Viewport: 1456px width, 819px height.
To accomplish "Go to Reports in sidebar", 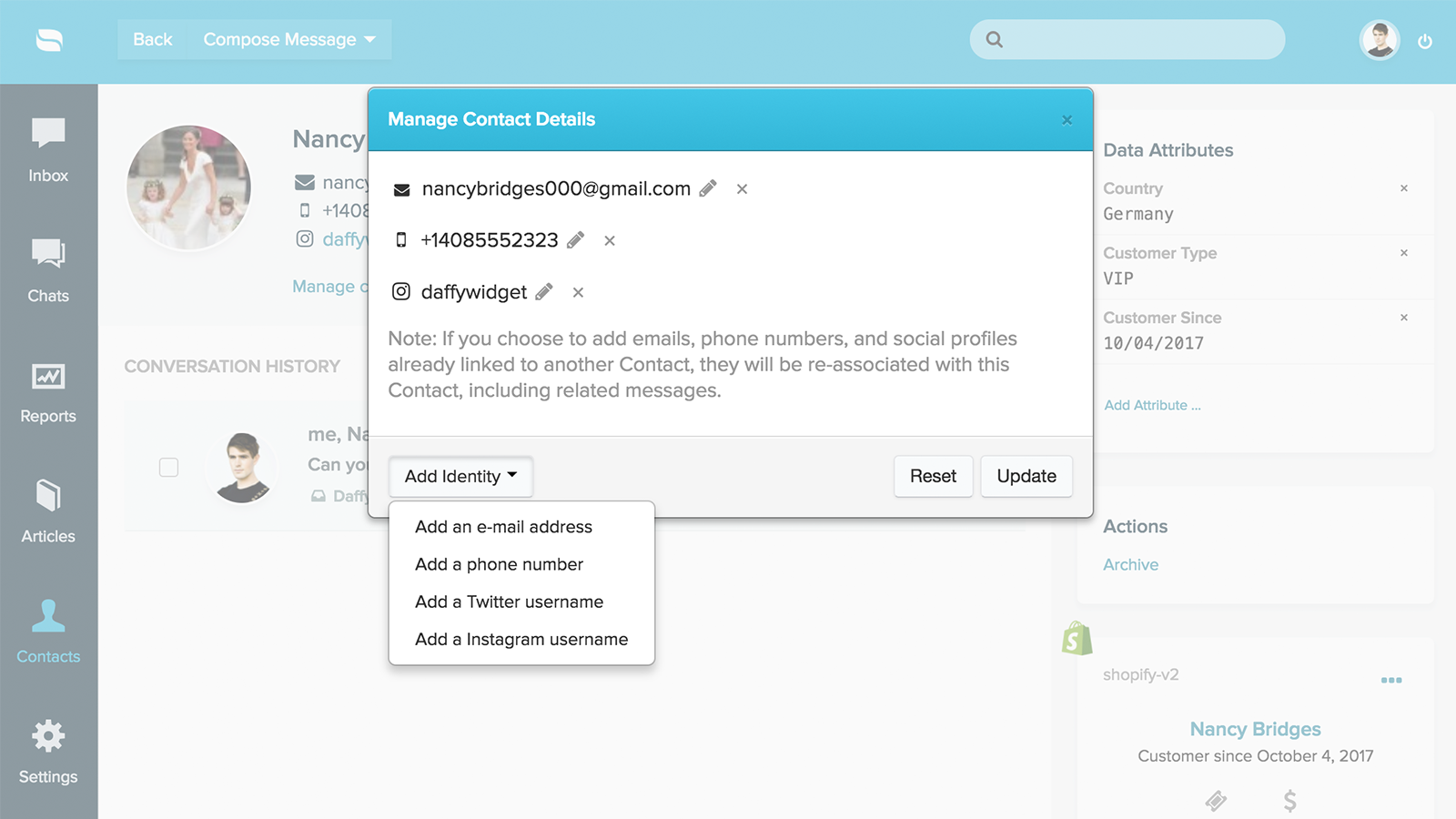I will (48, 392).
